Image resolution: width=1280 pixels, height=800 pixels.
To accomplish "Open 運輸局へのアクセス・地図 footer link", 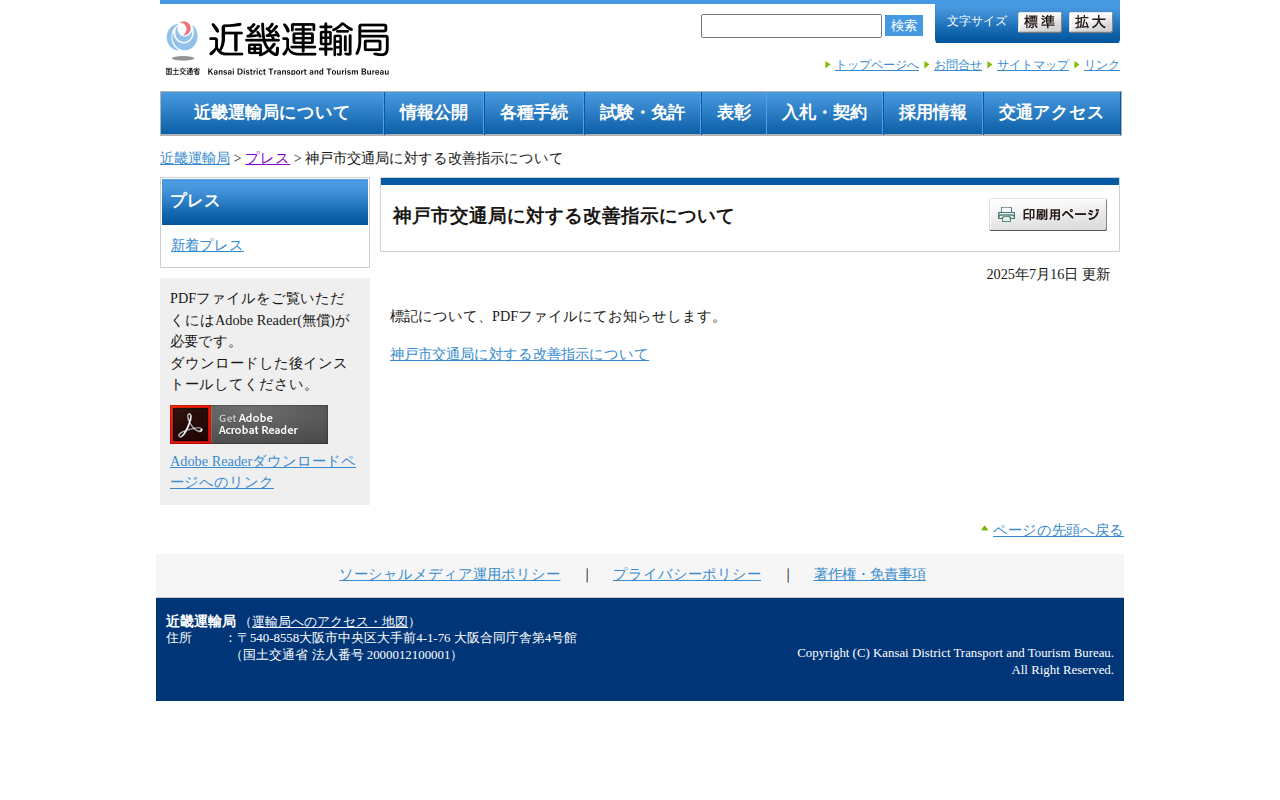I will click(330, 621).
